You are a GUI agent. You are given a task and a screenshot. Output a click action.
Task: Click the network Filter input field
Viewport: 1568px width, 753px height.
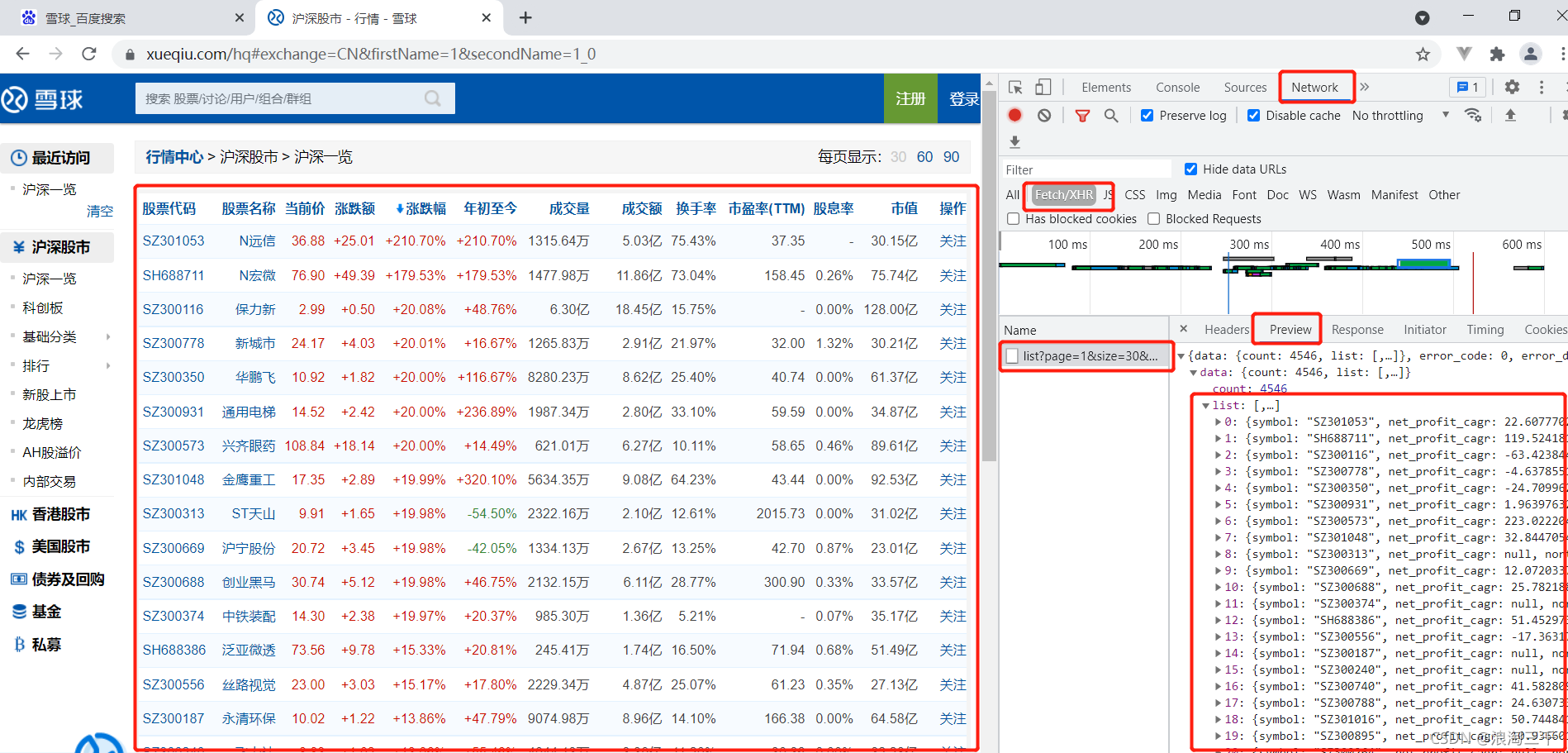1086,169
